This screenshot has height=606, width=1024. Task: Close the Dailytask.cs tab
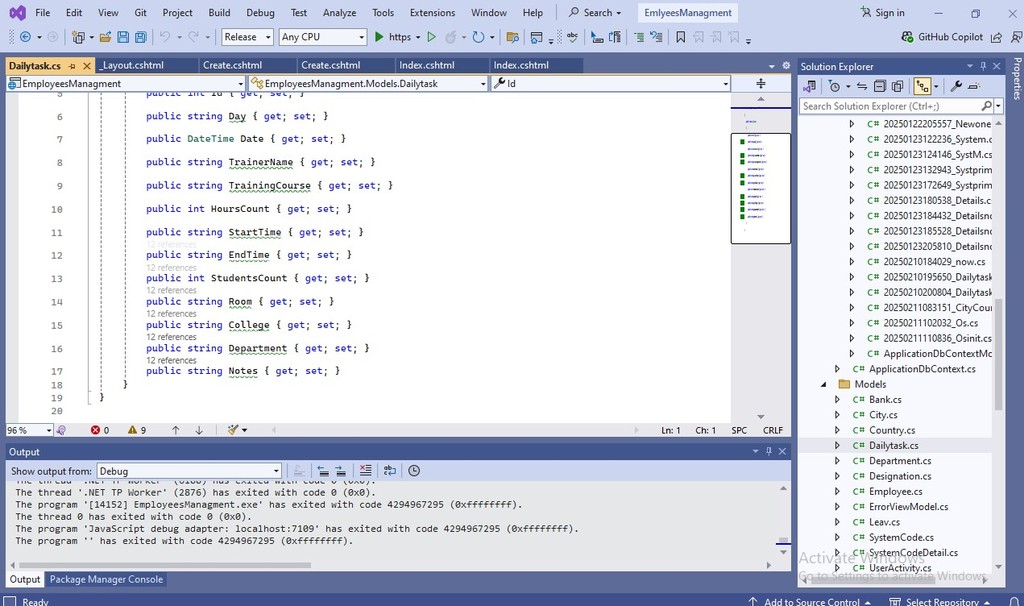(86, 66)
